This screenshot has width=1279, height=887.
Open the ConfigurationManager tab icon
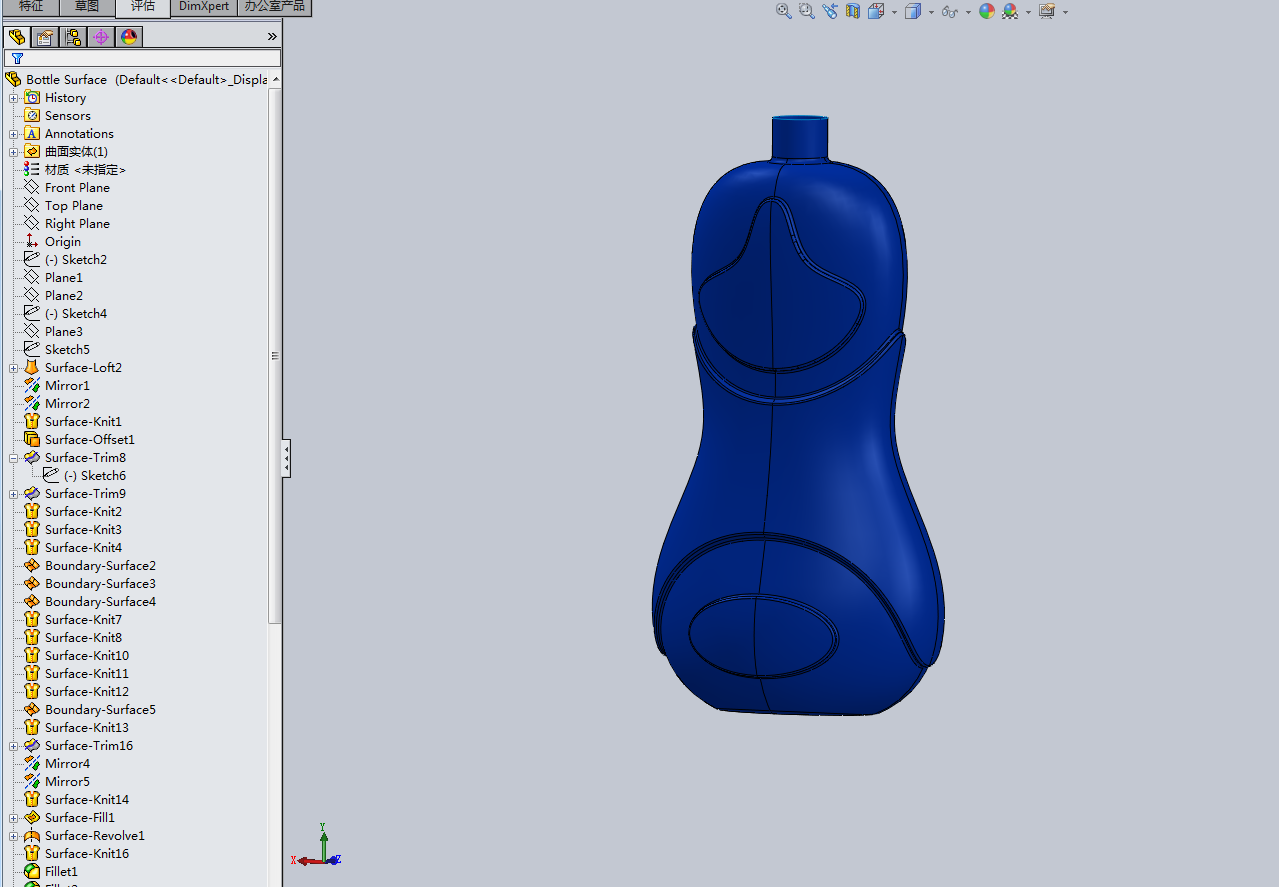tap(73, 37)
